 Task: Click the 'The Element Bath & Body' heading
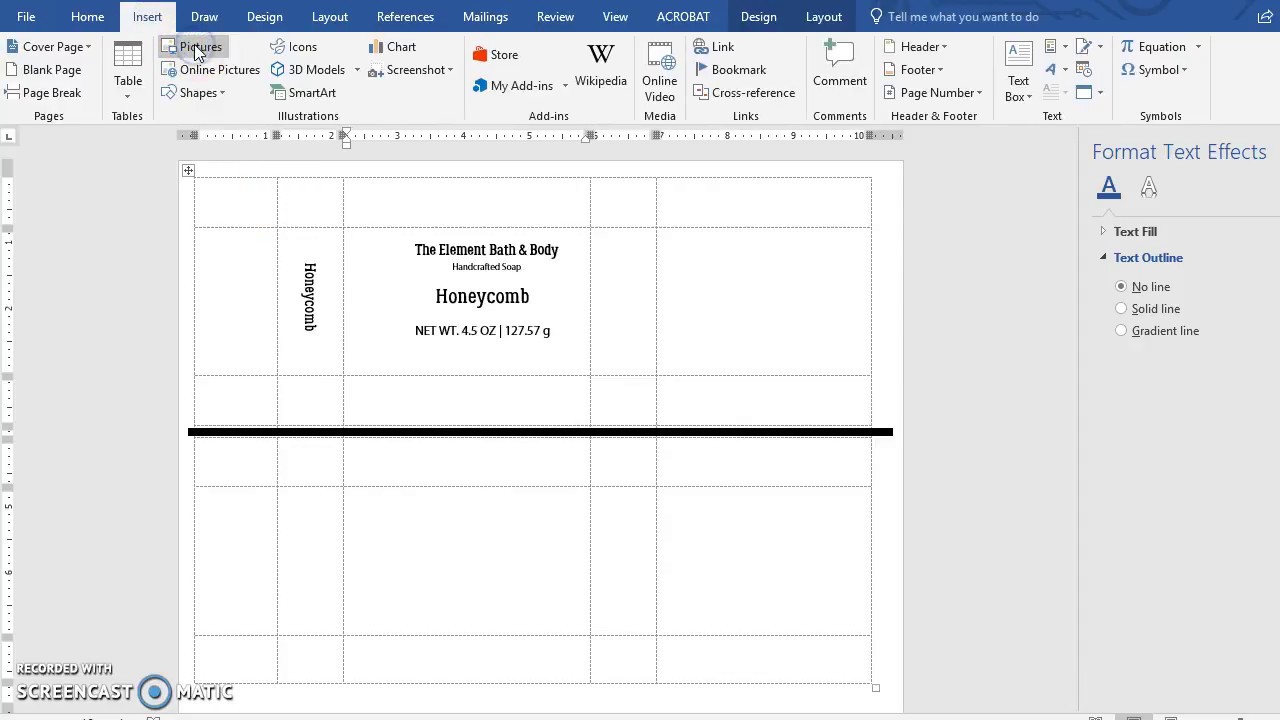pyautogui.click(x=487, y=250)
